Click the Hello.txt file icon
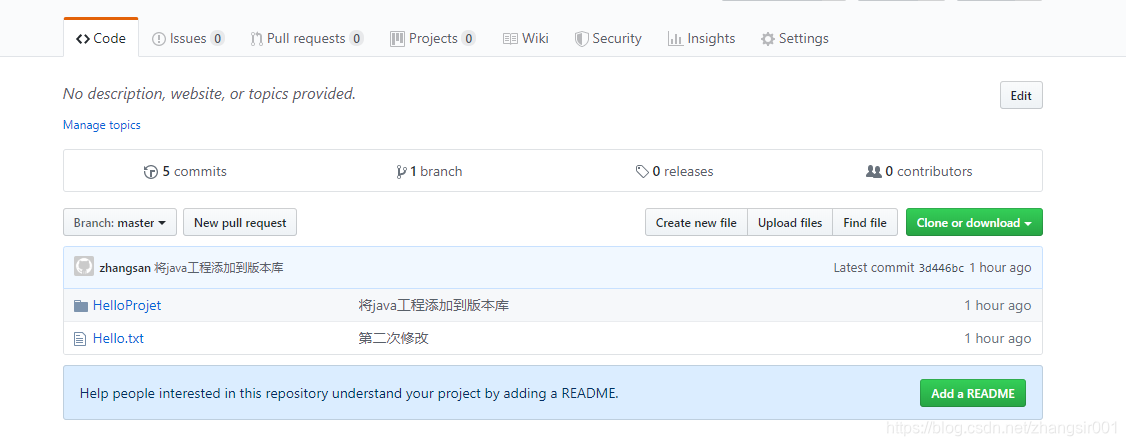The image size is (1126, 446). coord(80,338)
